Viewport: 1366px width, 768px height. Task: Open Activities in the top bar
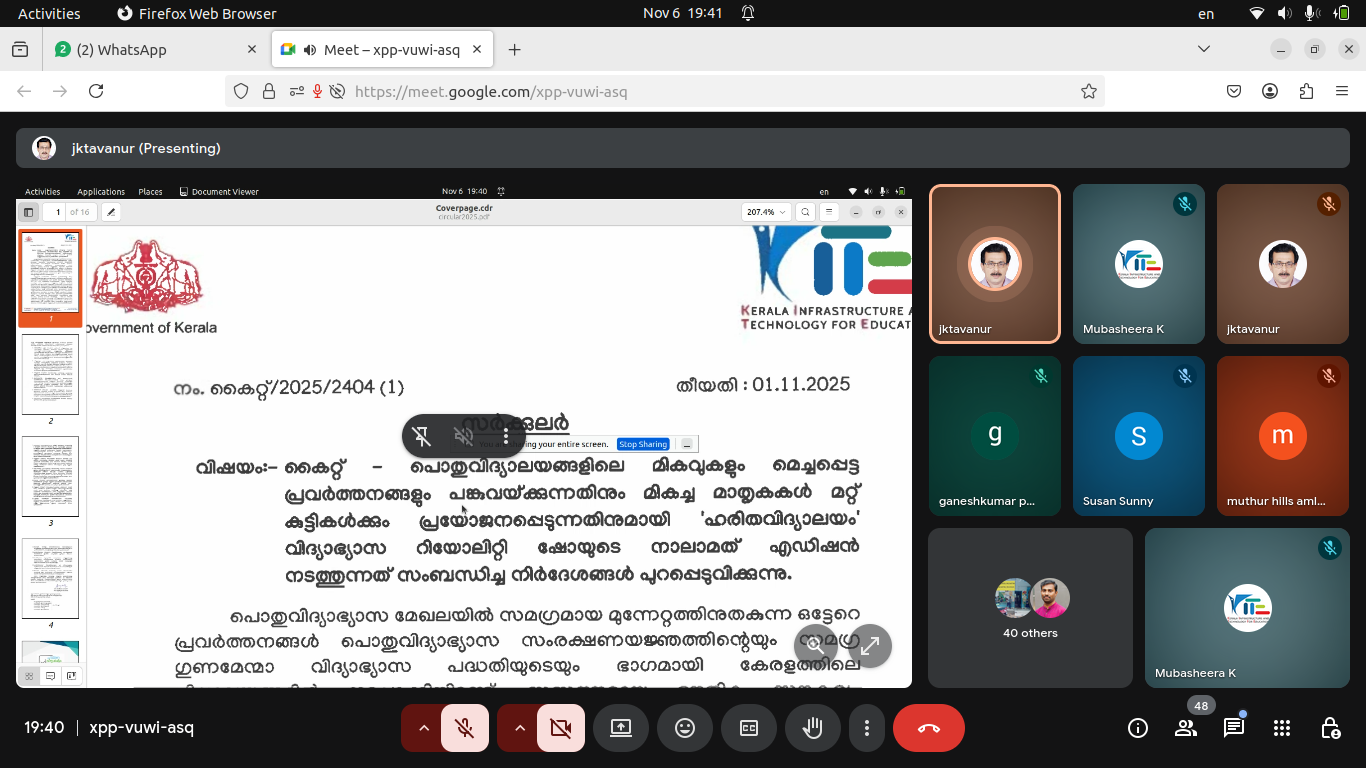coord(49,13)
